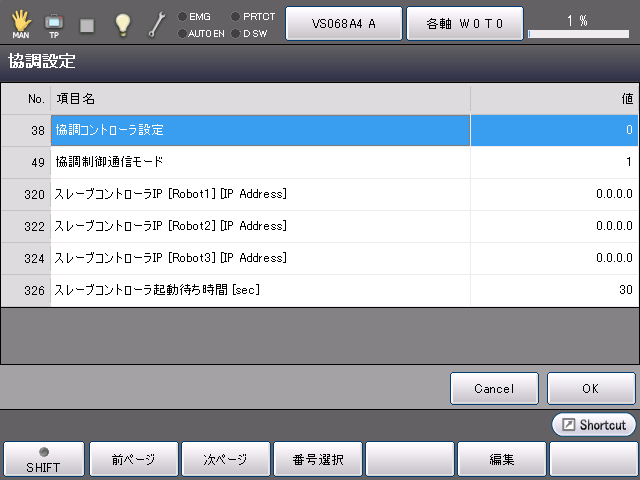Click the 1% speed progress bar
This screenshot has height=480, width=640.
[x=579, y=32]
